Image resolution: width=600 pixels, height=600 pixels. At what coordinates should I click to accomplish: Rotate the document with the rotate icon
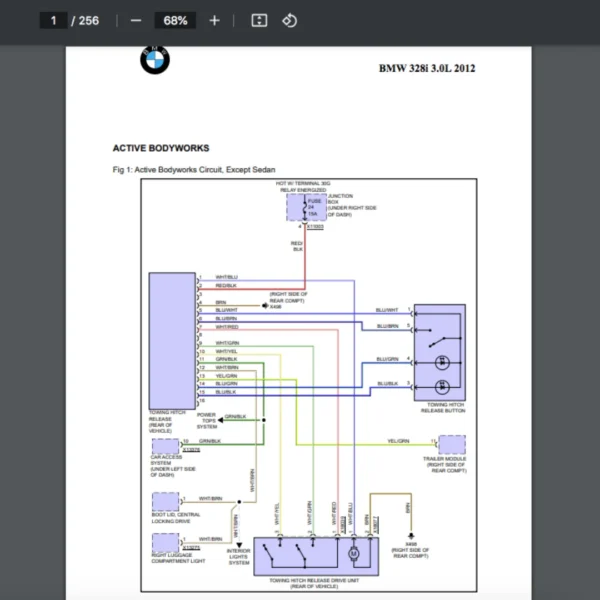click(289, 20)
